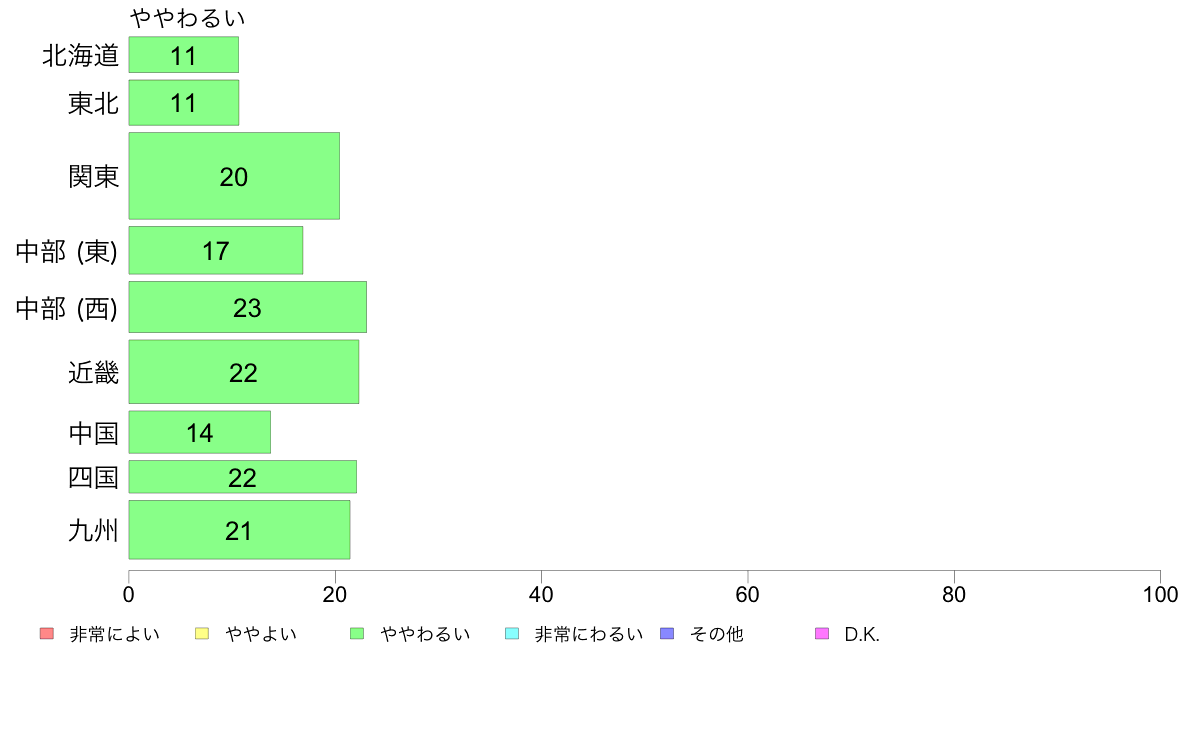Select the 中部 (西) bar showing 23
1188x736 pixels.
pos(248,307)
